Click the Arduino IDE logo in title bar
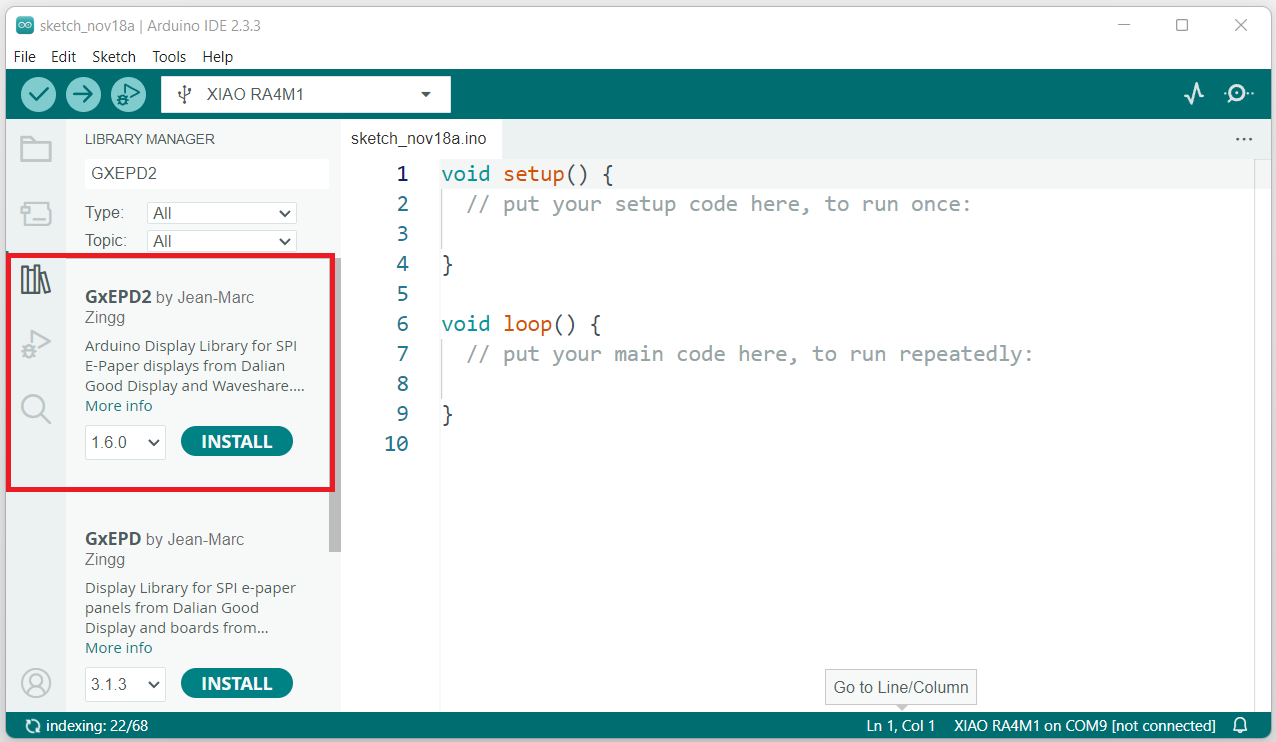The height and width of the screenshot is (742, 1276). [x=25, y=25]
